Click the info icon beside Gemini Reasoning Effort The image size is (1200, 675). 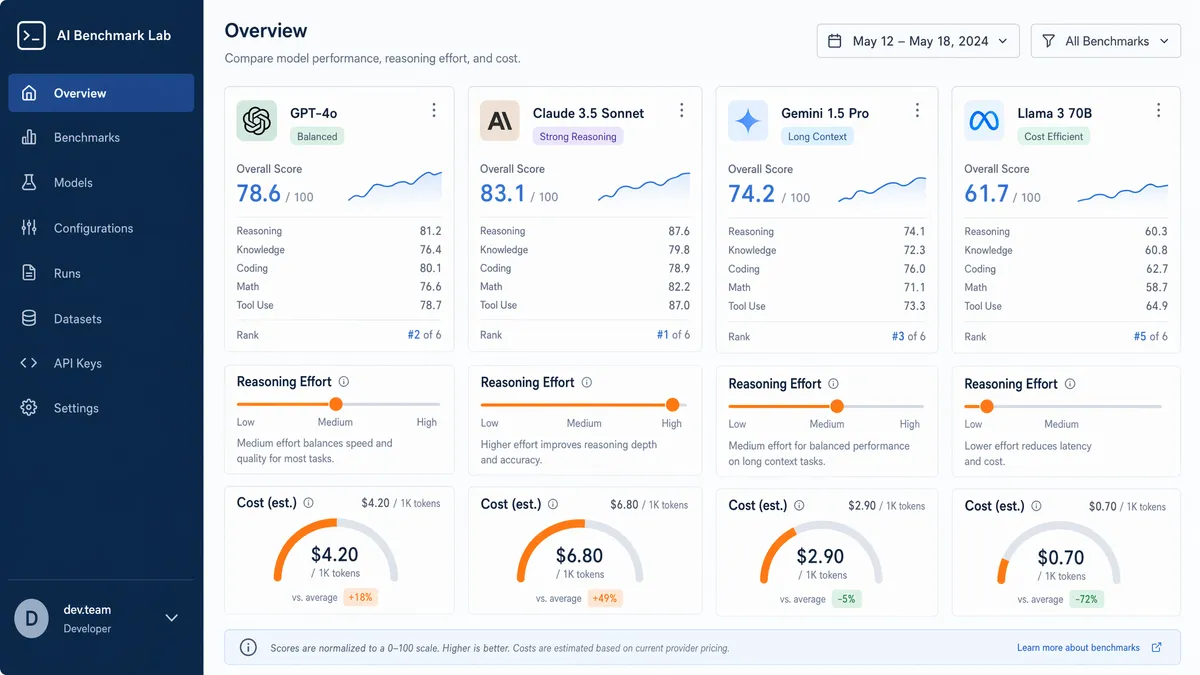click(834, 384)
